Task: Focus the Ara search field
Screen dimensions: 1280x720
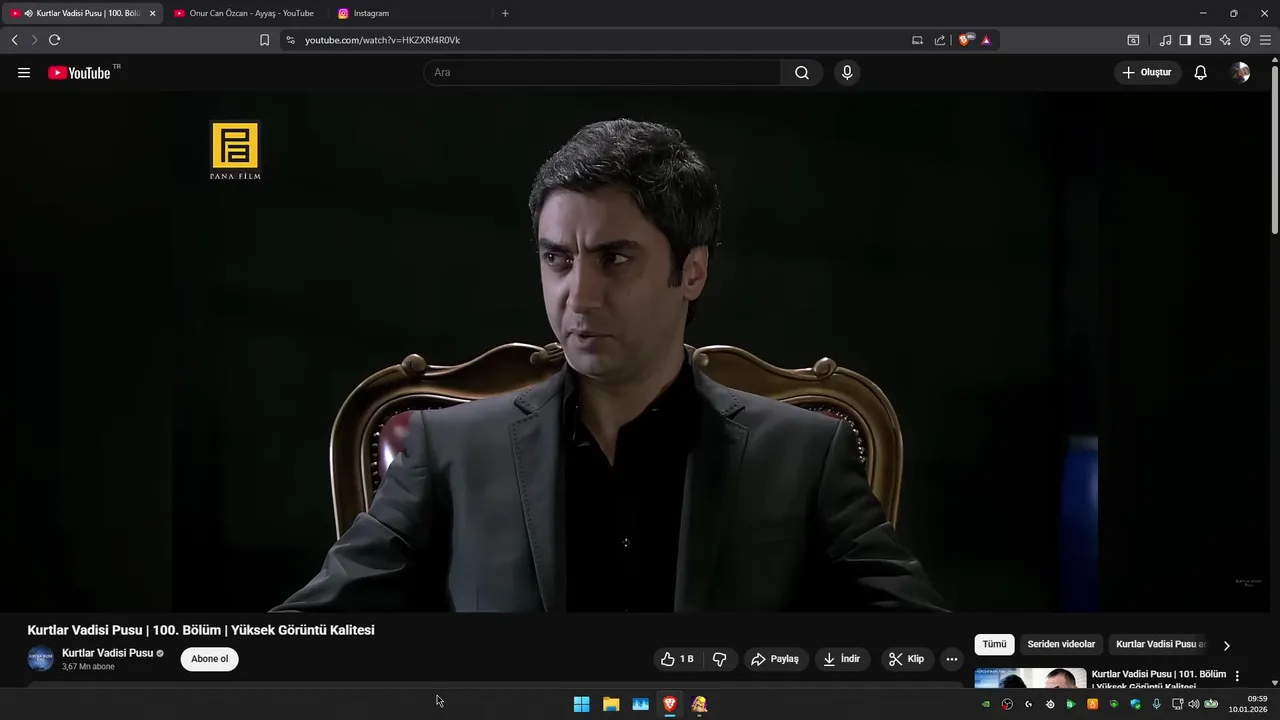Action: point(603,73)
